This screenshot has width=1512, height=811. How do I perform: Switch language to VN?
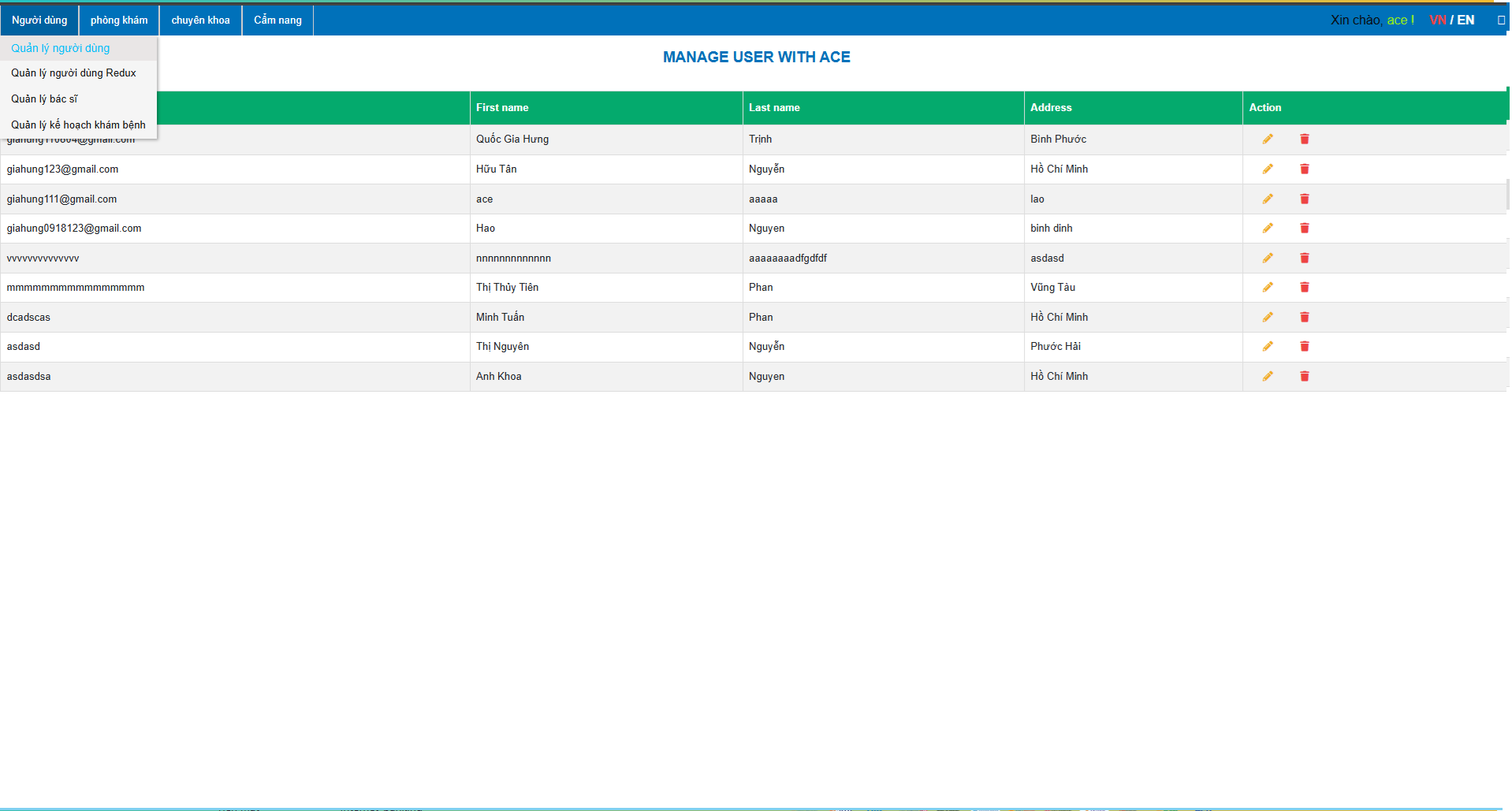click(x=1437, y=20)
